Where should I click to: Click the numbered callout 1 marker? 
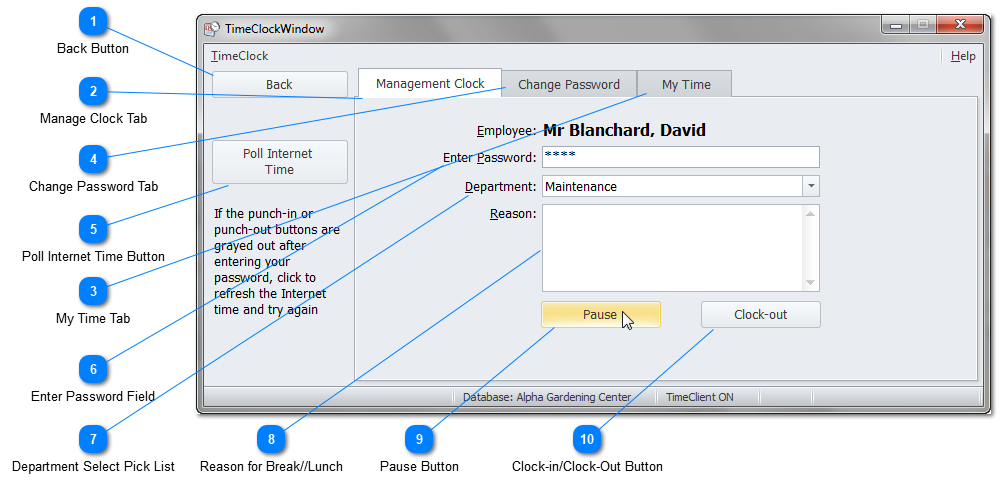click(x=93, y=21)
